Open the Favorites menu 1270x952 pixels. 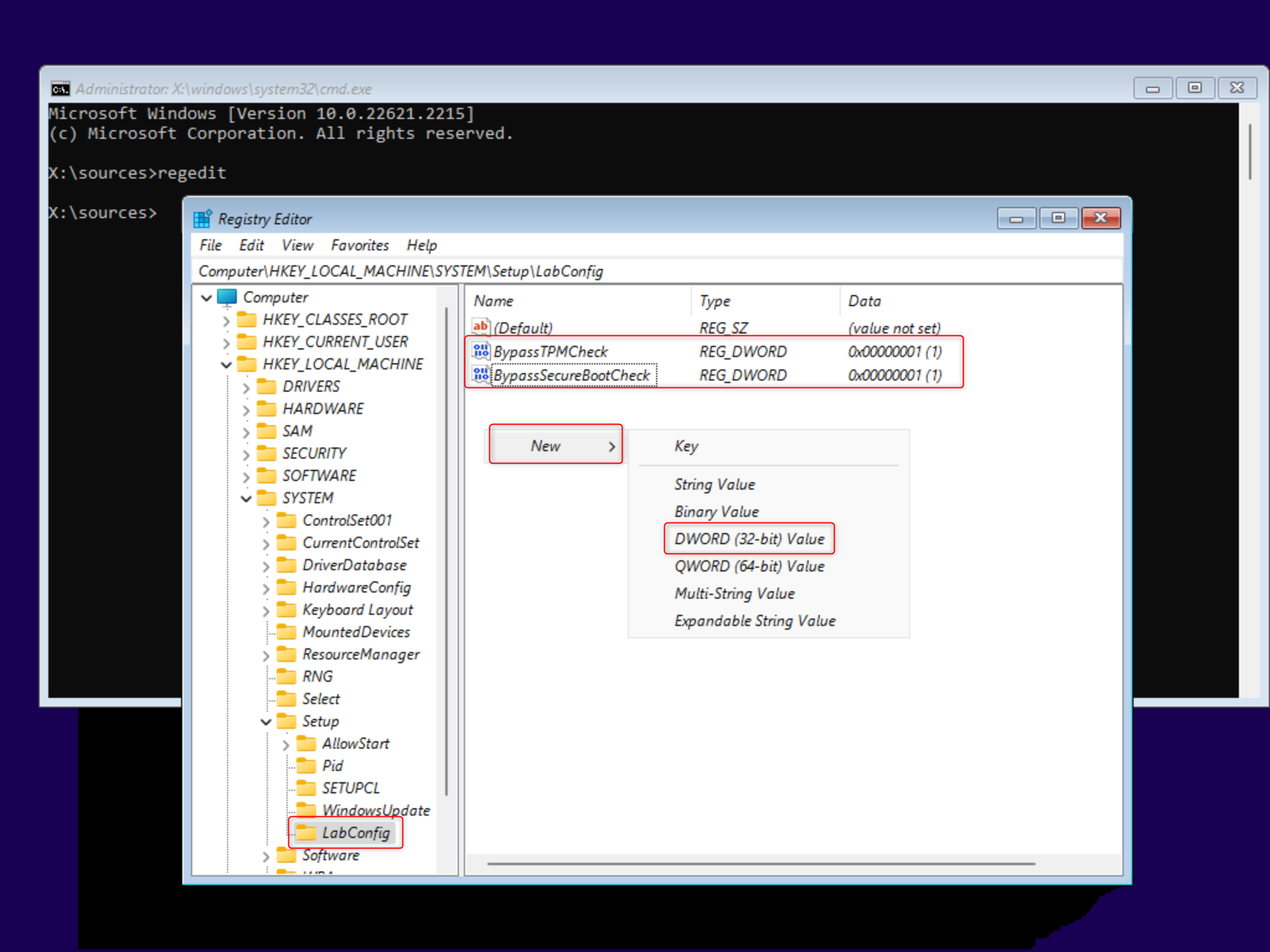360,245
